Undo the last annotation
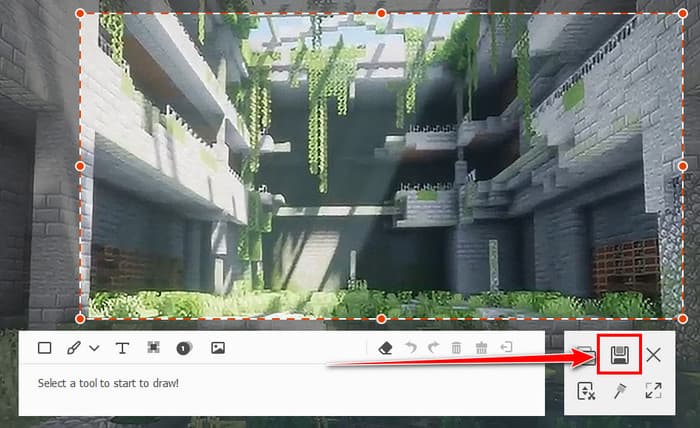 point(411,347)
